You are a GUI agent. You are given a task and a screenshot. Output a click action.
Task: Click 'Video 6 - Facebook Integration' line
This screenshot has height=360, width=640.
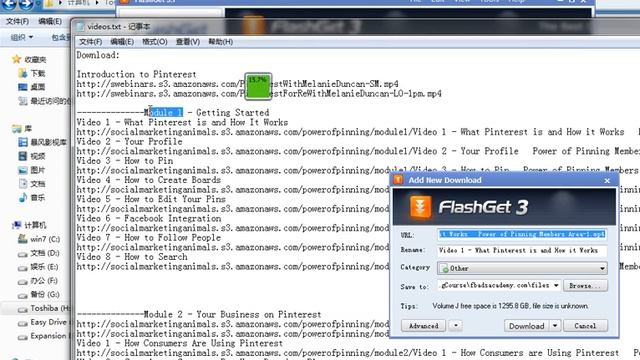tap(149, 218)
